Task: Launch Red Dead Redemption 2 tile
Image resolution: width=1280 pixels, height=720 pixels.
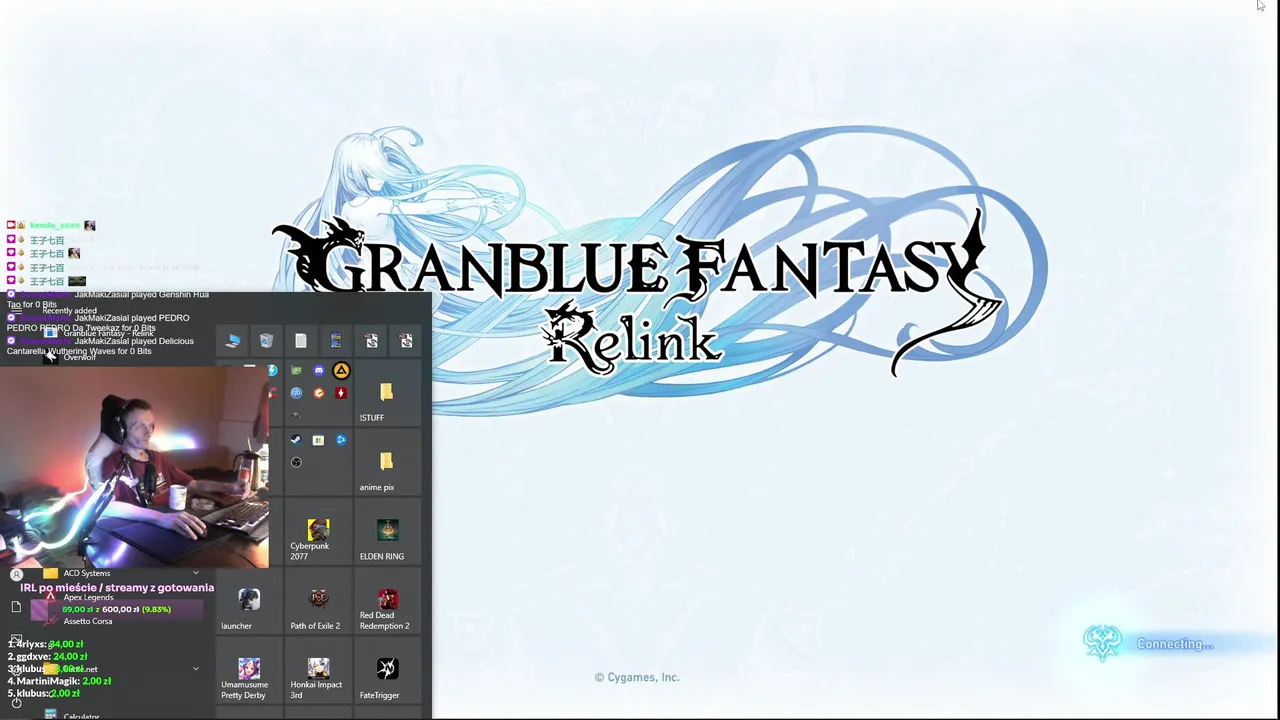Action: pos(387,602)
